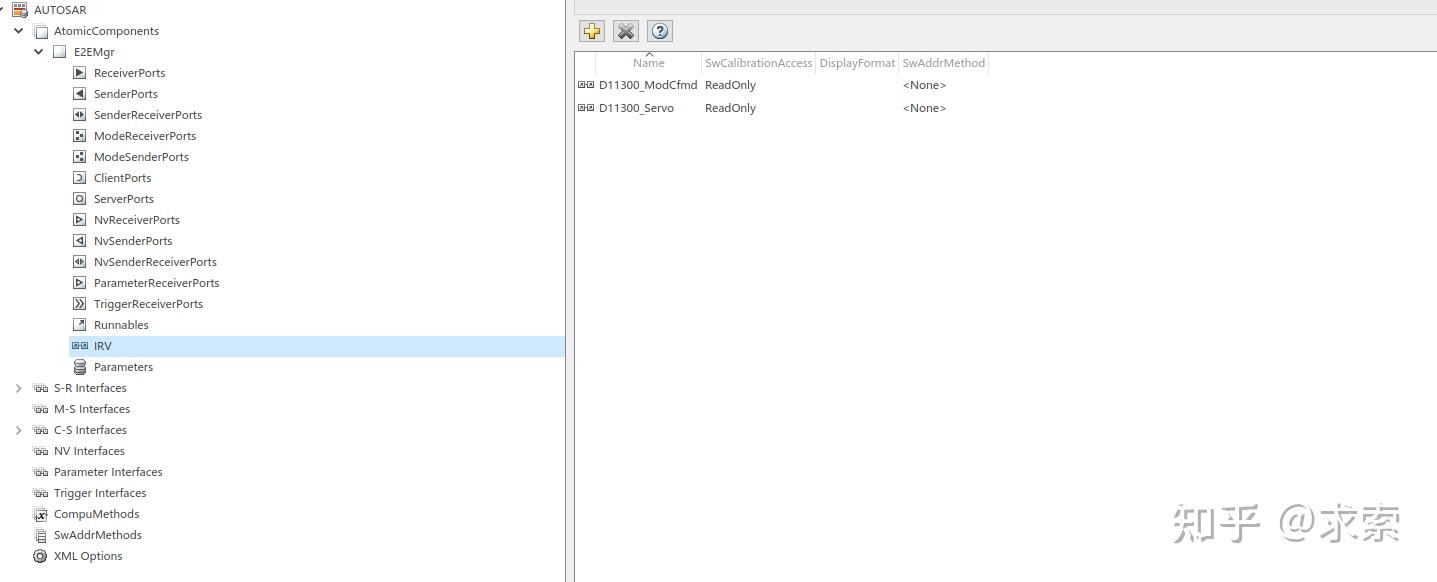Click the ModeSenderPorts icon
1437x582 pixels.
point(80,157)
